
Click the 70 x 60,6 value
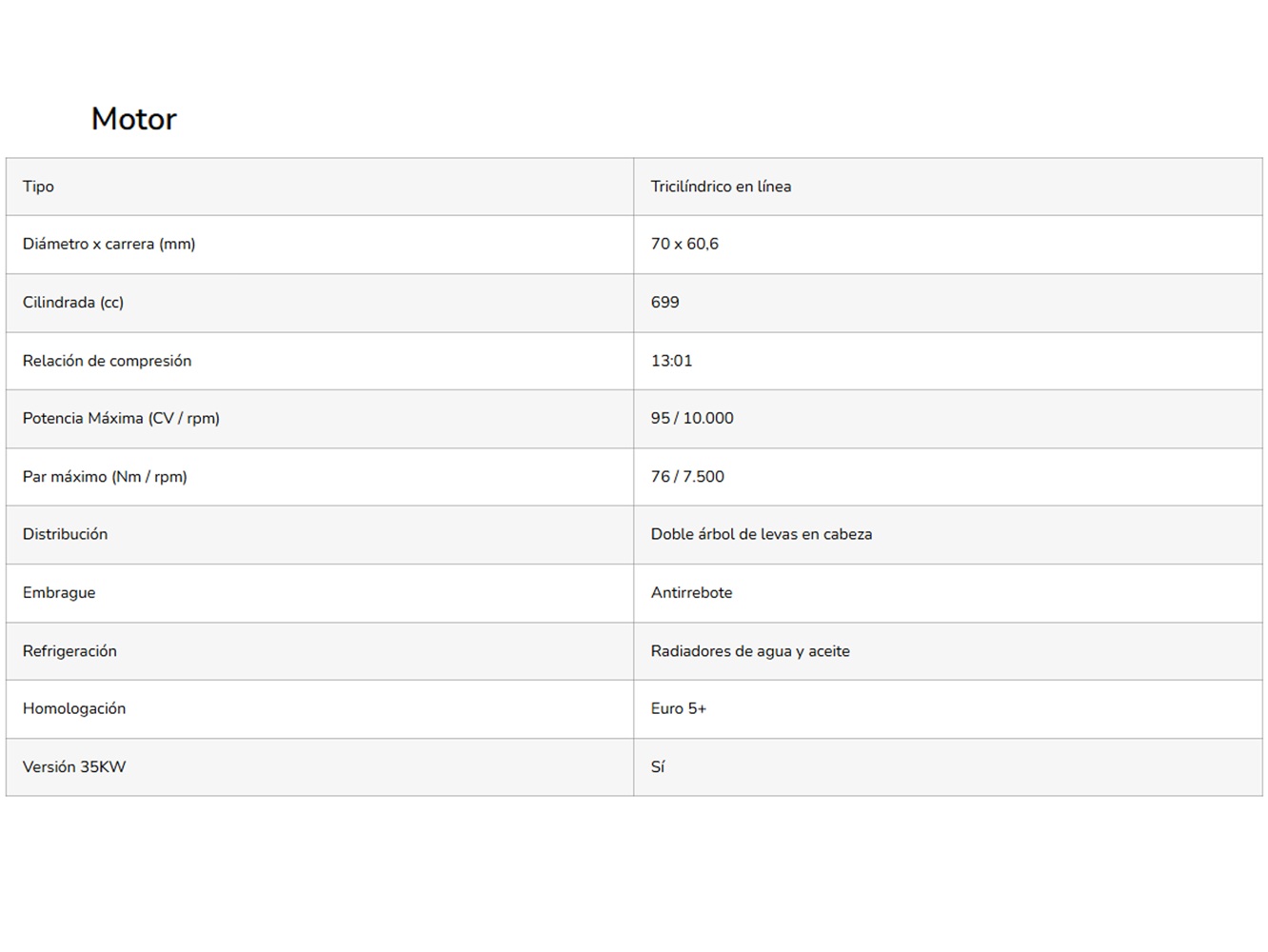684,244
